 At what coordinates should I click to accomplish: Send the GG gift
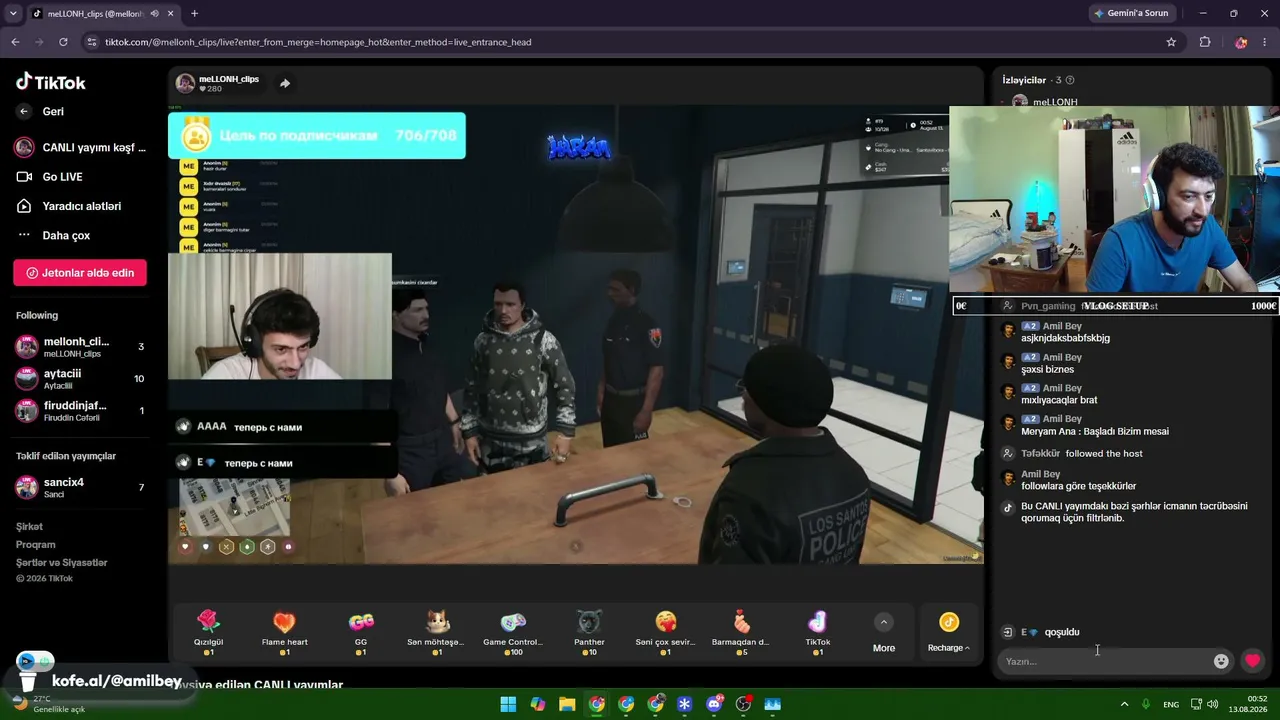point(361,632)
